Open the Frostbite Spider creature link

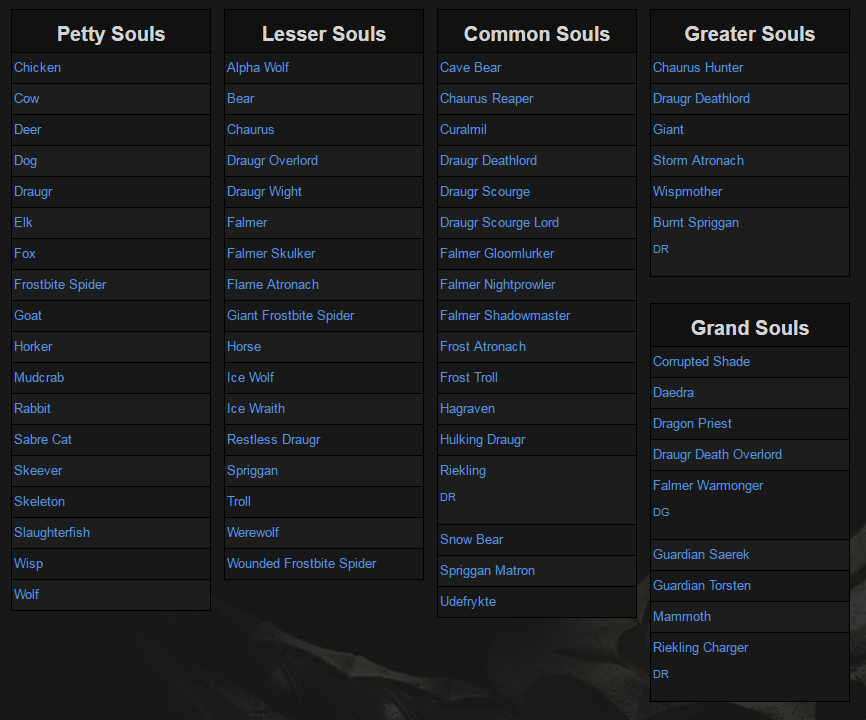(60, 285)
